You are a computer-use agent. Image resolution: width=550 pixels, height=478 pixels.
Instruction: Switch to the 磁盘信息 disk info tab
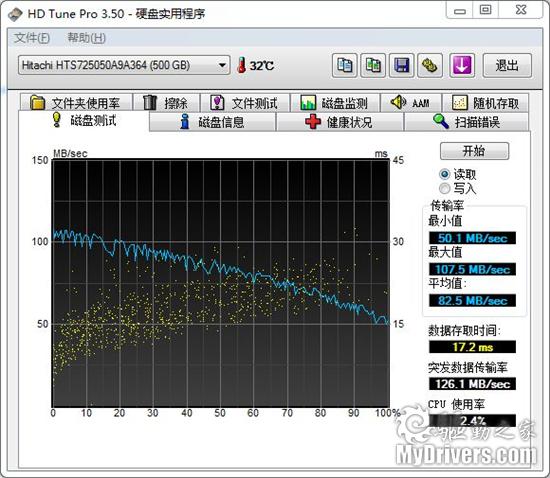(x=213, y=122)
